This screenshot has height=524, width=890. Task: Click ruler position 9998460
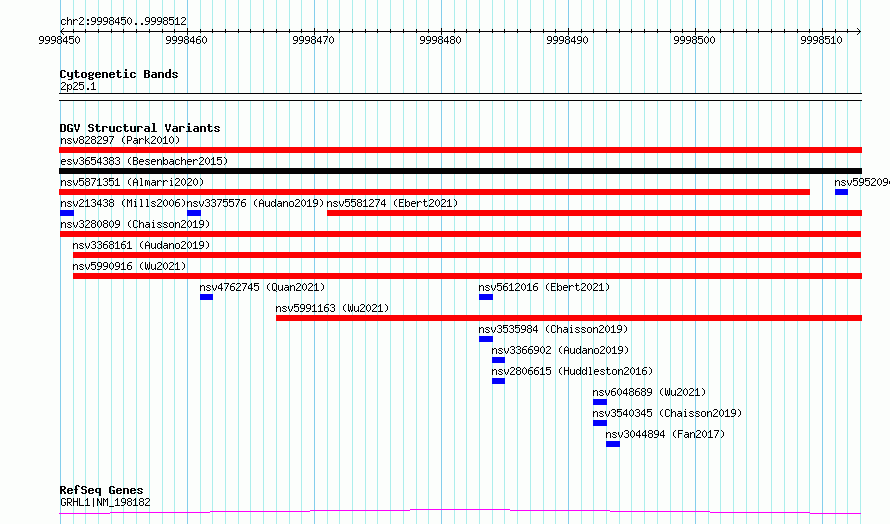click(187, 40)
